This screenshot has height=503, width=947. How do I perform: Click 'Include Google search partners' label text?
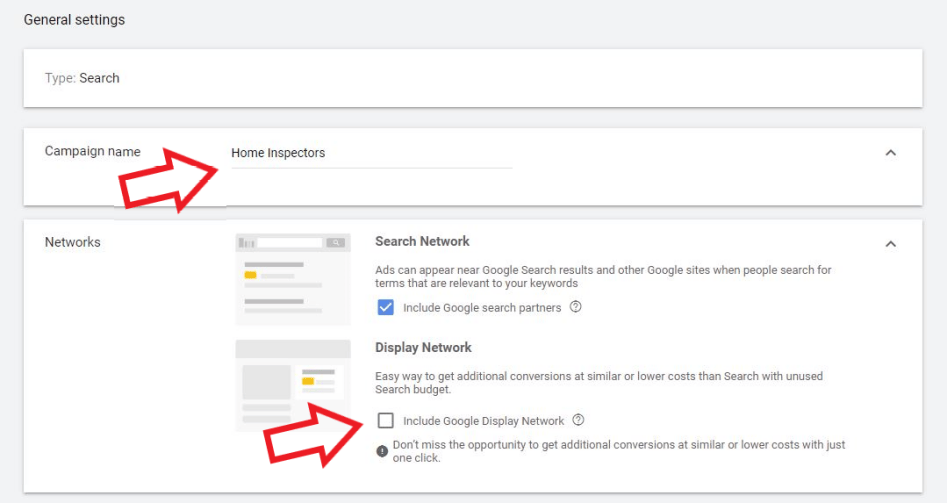[482, 308]
